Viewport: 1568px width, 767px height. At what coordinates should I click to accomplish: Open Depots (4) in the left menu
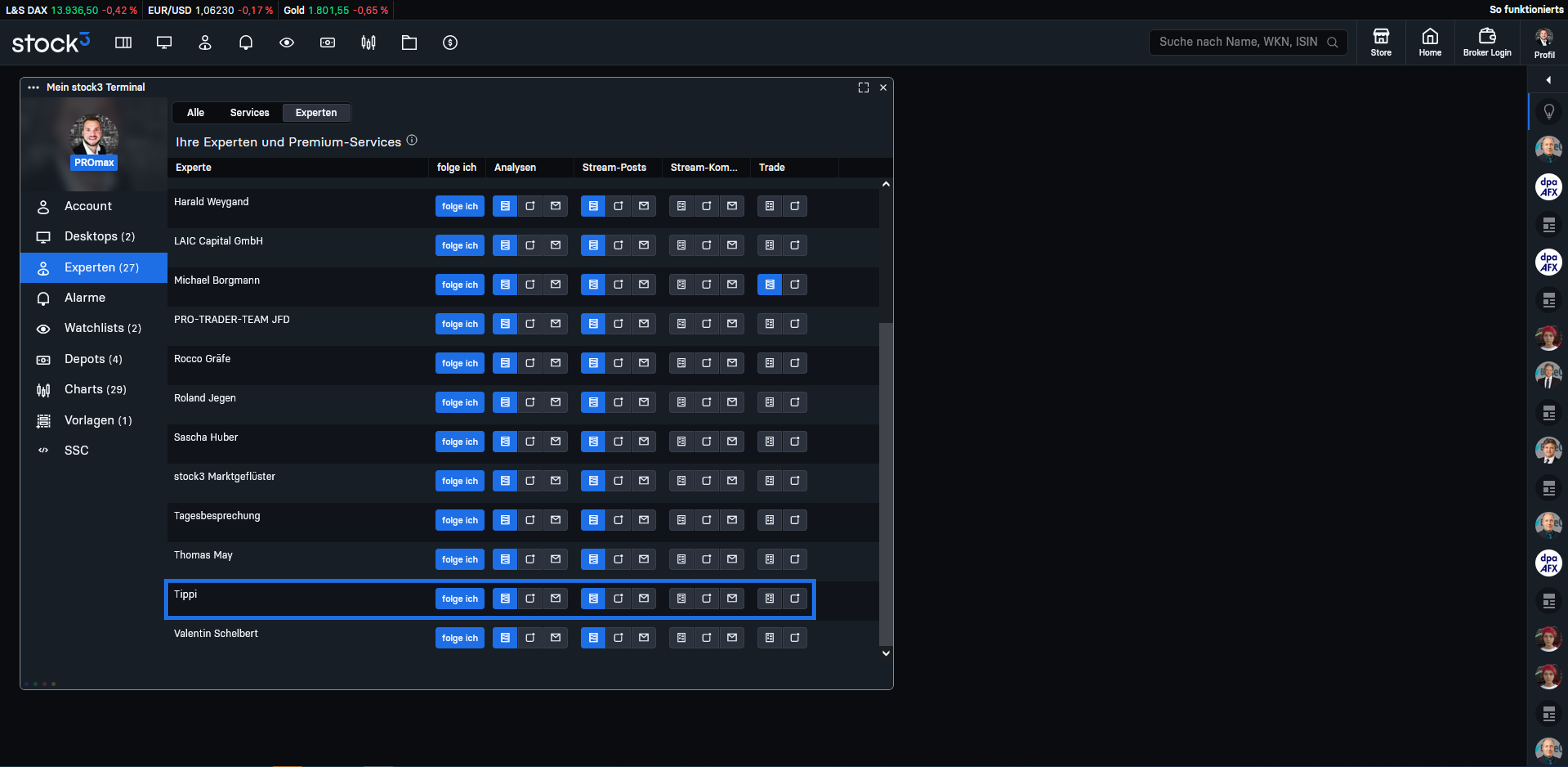click(94, 359)
